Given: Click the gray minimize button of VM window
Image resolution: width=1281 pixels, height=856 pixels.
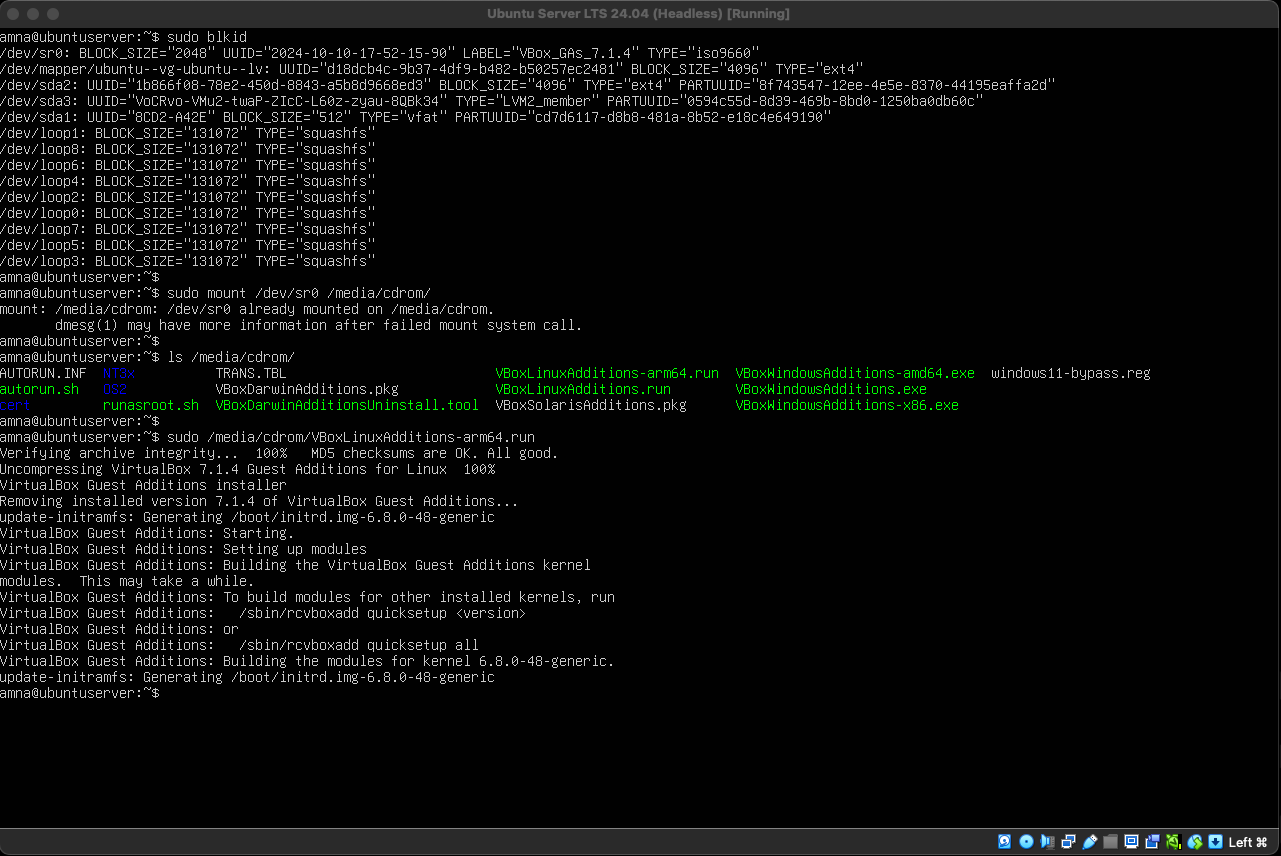Looking at the screenshot, I should pos(33,14).
